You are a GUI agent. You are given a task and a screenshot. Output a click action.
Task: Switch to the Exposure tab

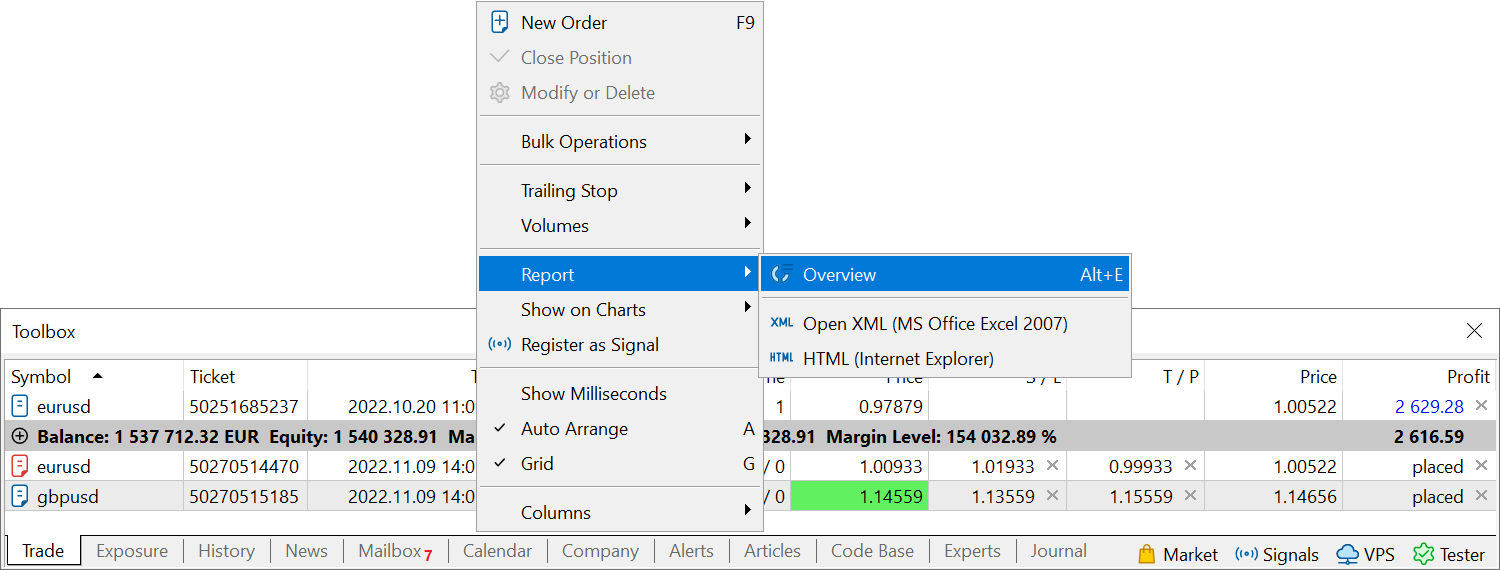[133, 551]
